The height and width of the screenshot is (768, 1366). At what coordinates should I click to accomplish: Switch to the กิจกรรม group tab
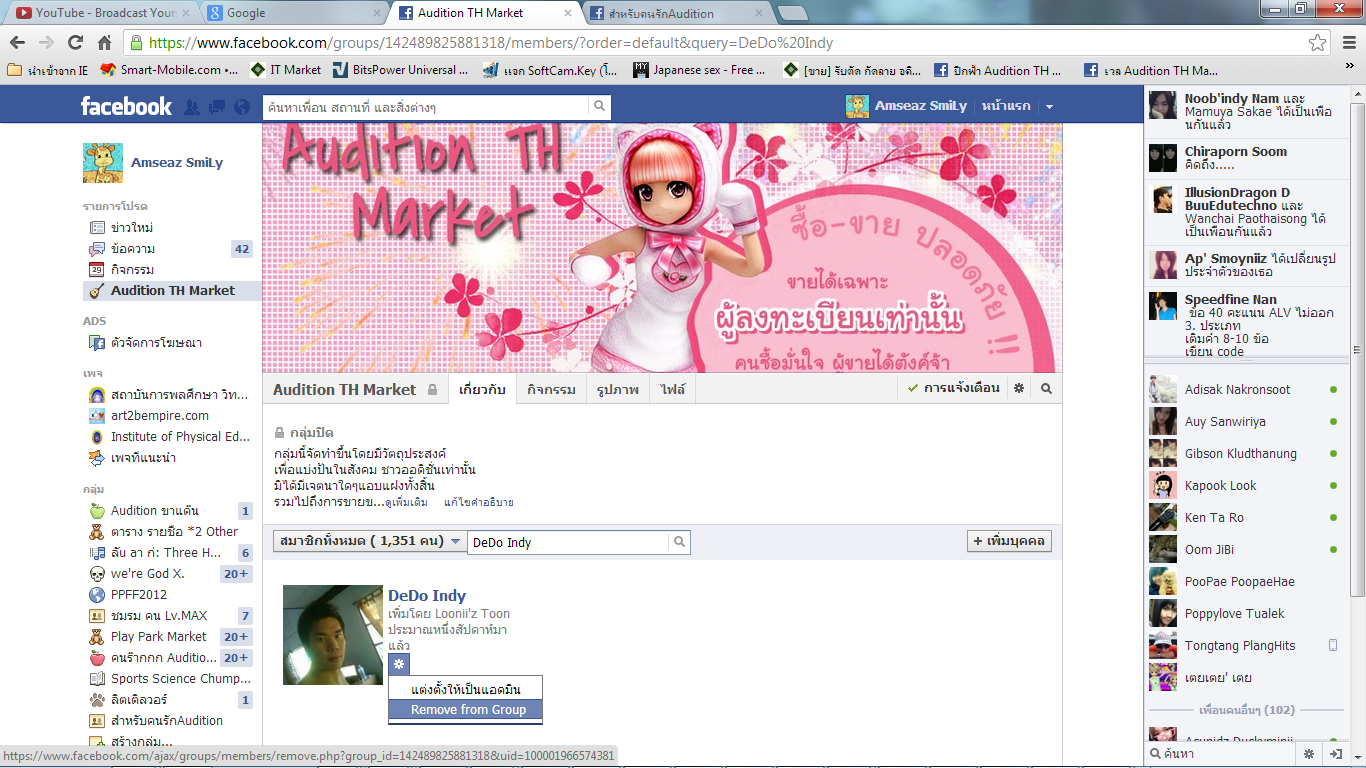click(x=551, y=390)
